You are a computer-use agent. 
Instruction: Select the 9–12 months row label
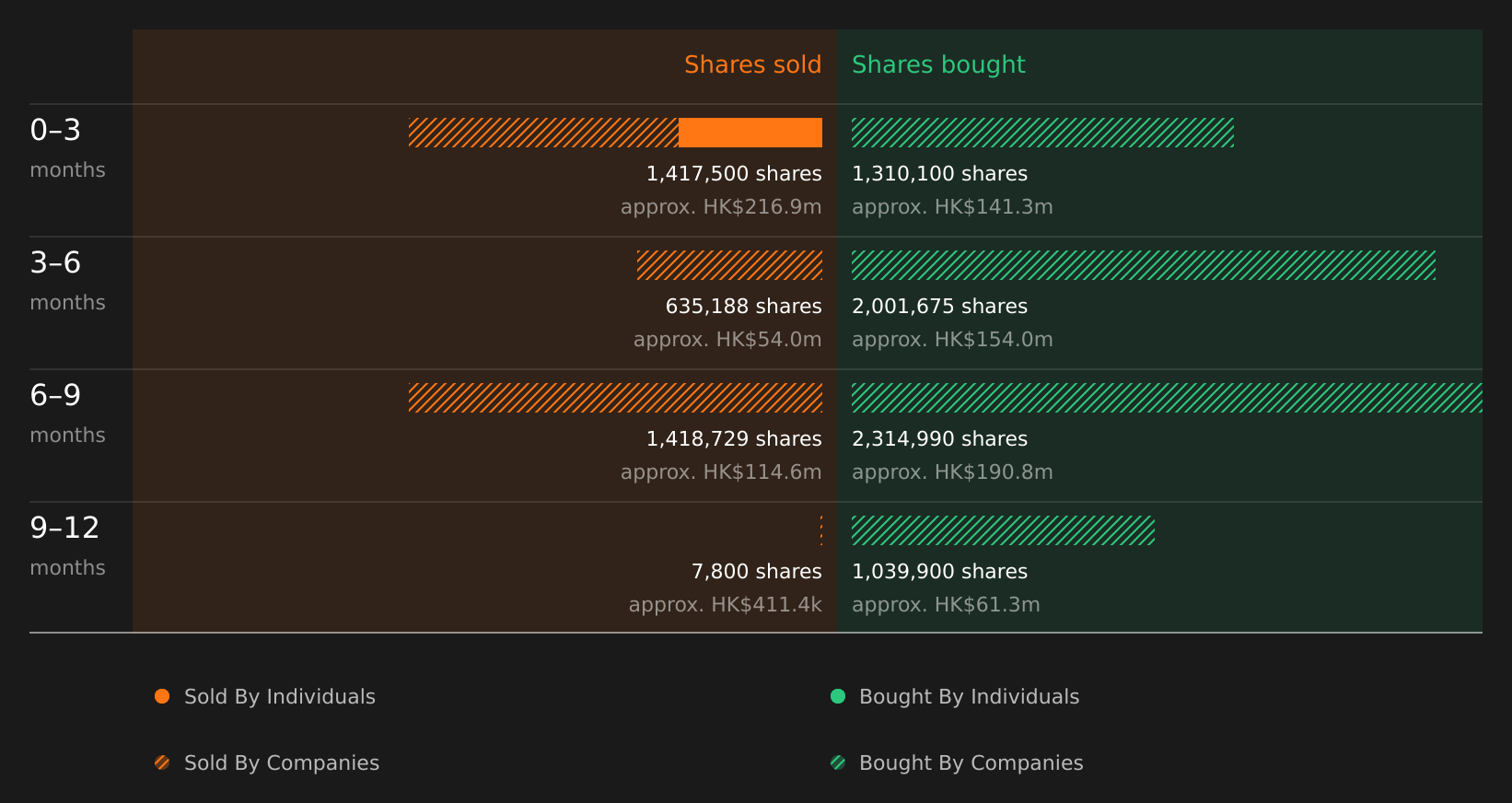pyautogui.click(x=67, y=546)
